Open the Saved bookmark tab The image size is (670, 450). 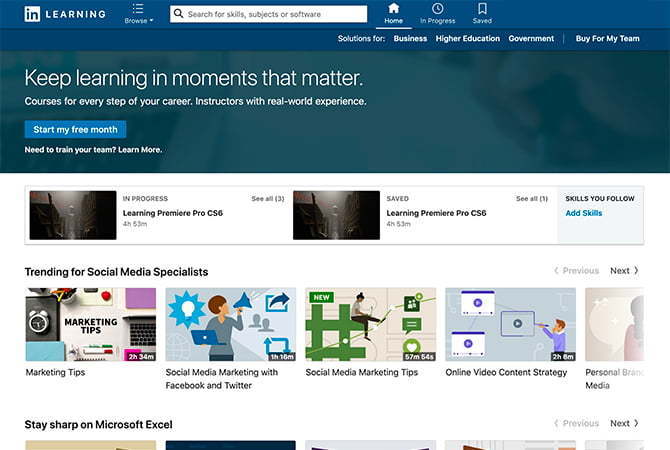coord(482,14)
